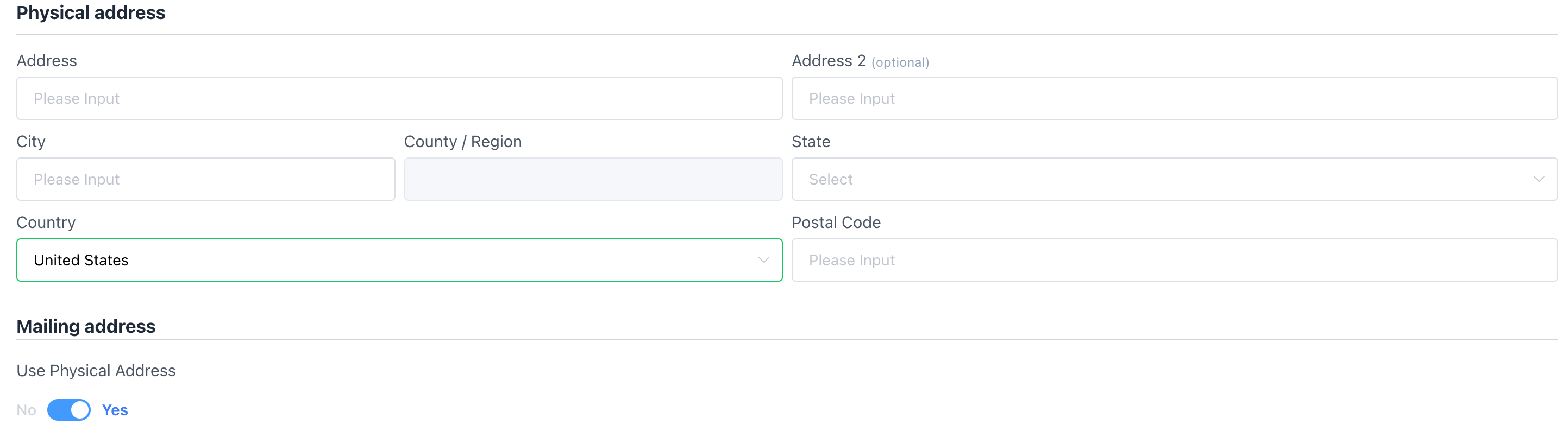Screen dimensions: 1568x431
Task: Click the "County / Region" field label
Action: [462, 142]
